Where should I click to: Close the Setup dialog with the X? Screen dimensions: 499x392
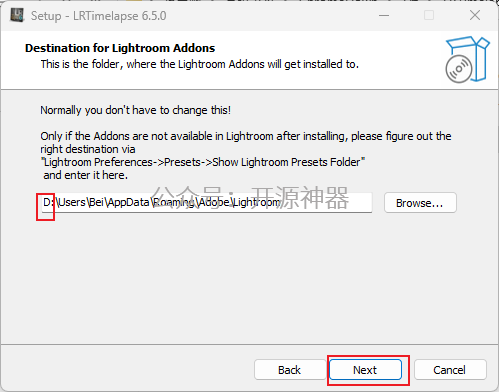[475, 15]
